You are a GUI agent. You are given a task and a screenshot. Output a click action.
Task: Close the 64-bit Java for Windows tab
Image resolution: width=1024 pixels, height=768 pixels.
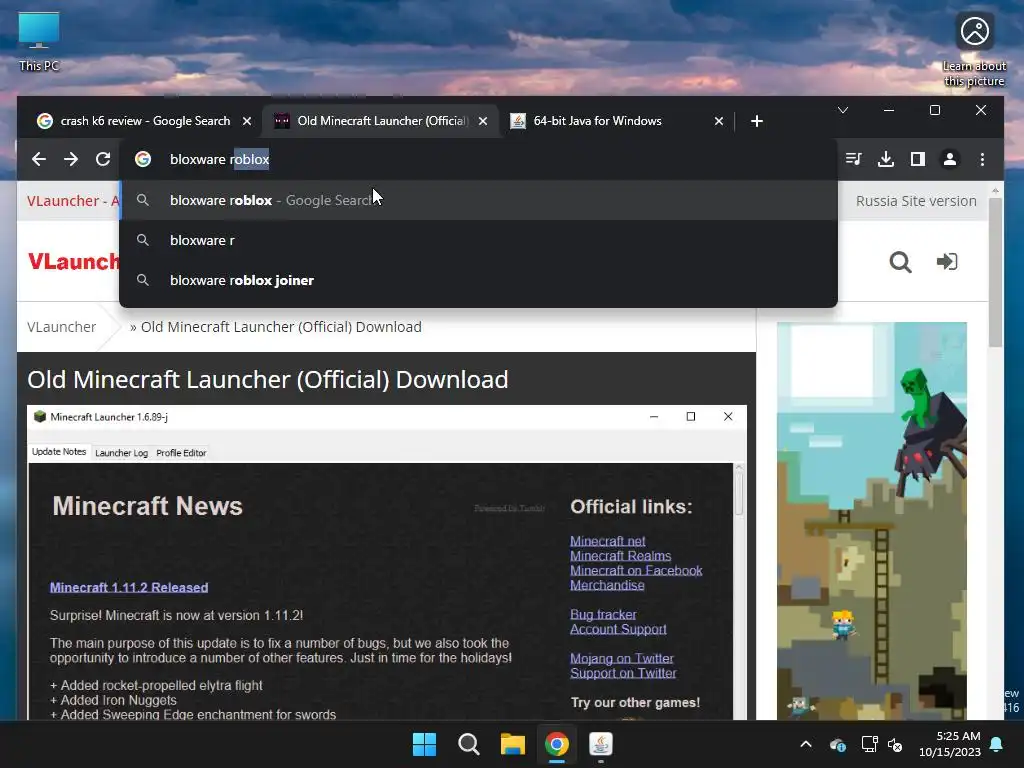pyautogui.click(x=718, y=121)
